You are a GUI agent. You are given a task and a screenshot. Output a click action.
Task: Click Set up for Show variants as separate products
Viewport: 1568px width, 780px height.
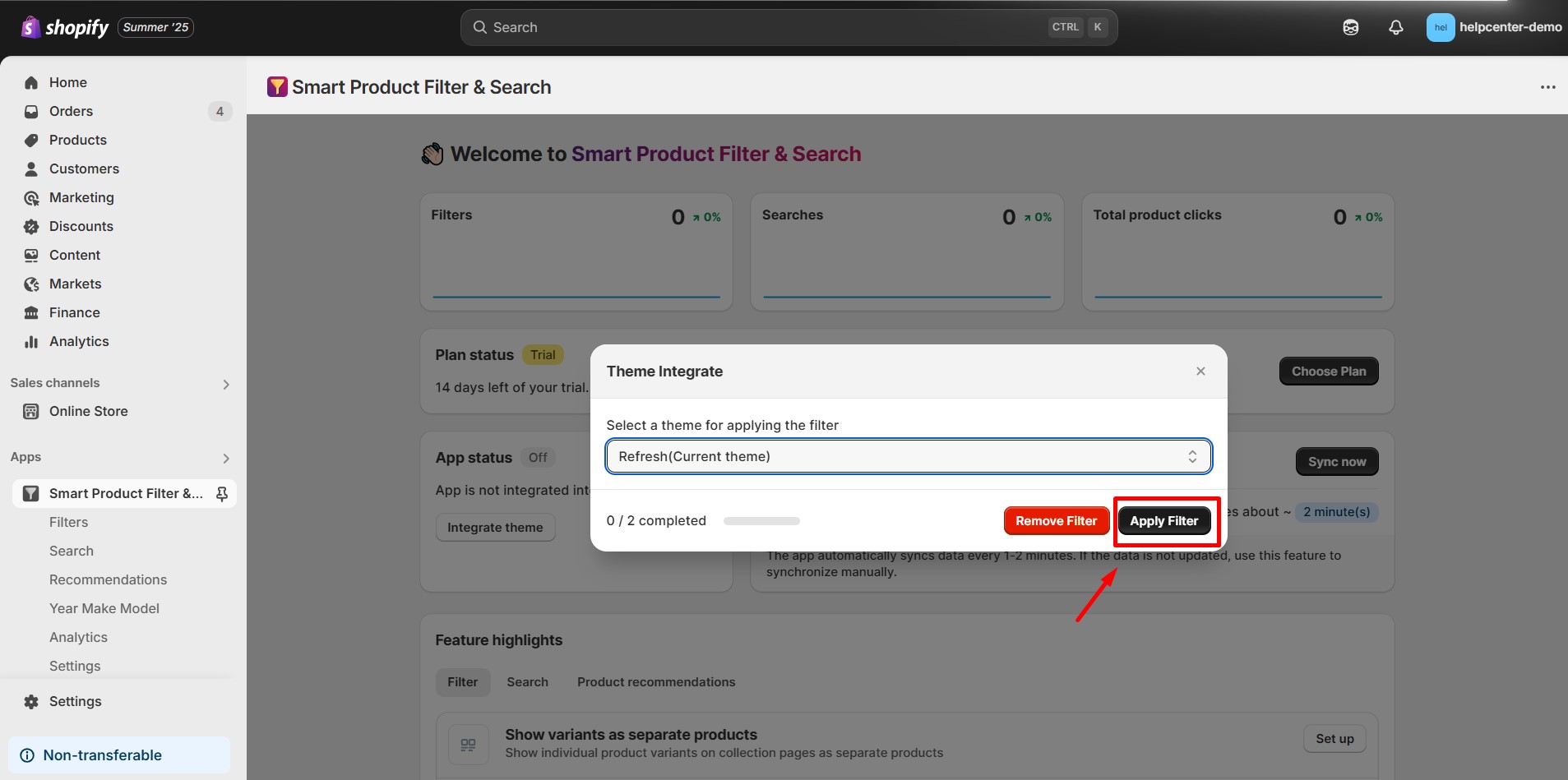1333,738
